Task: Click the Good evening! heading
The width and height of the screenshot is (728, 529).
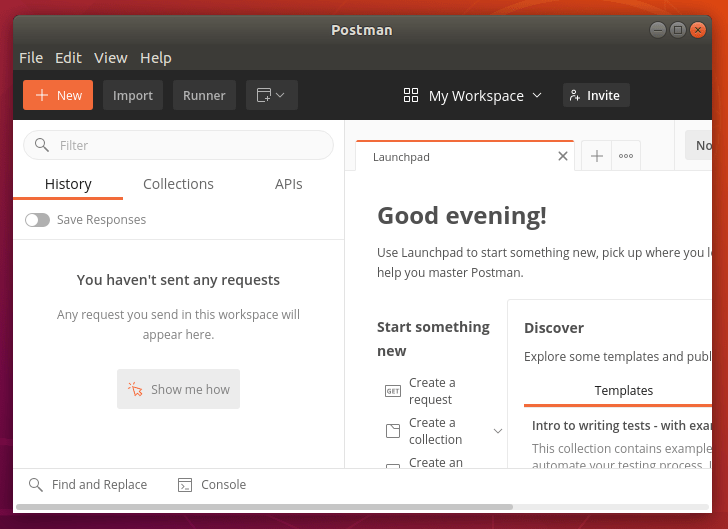Action: click(x=462, y=216)
